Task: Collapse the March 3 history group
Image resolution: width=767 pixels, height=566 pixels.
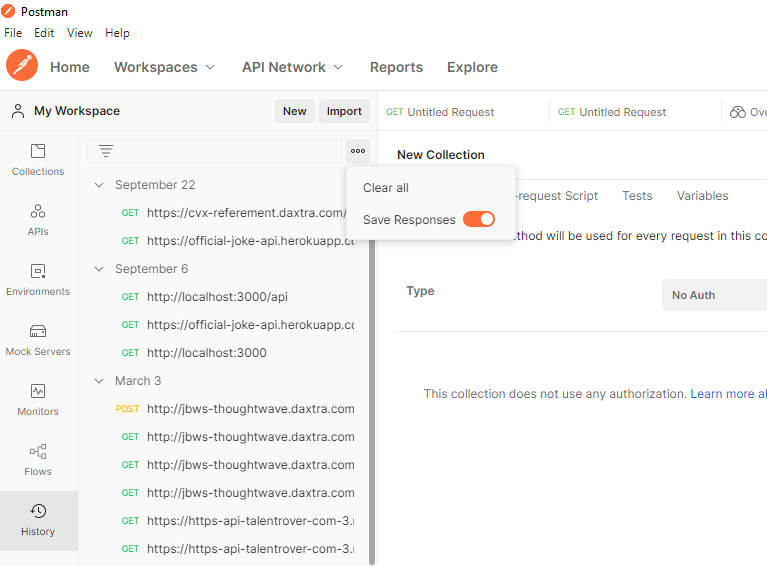Action: tap(99, 381)
